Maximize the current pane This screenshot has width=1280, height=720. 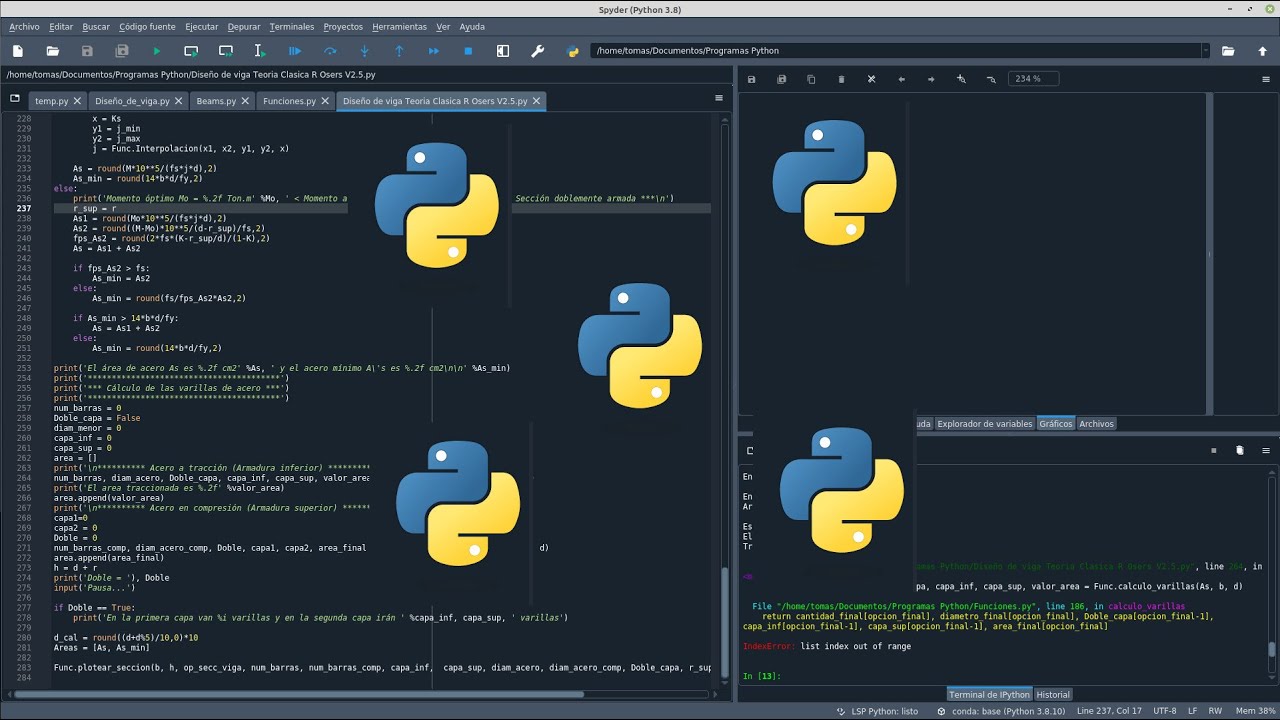click(x=503, y=51)
